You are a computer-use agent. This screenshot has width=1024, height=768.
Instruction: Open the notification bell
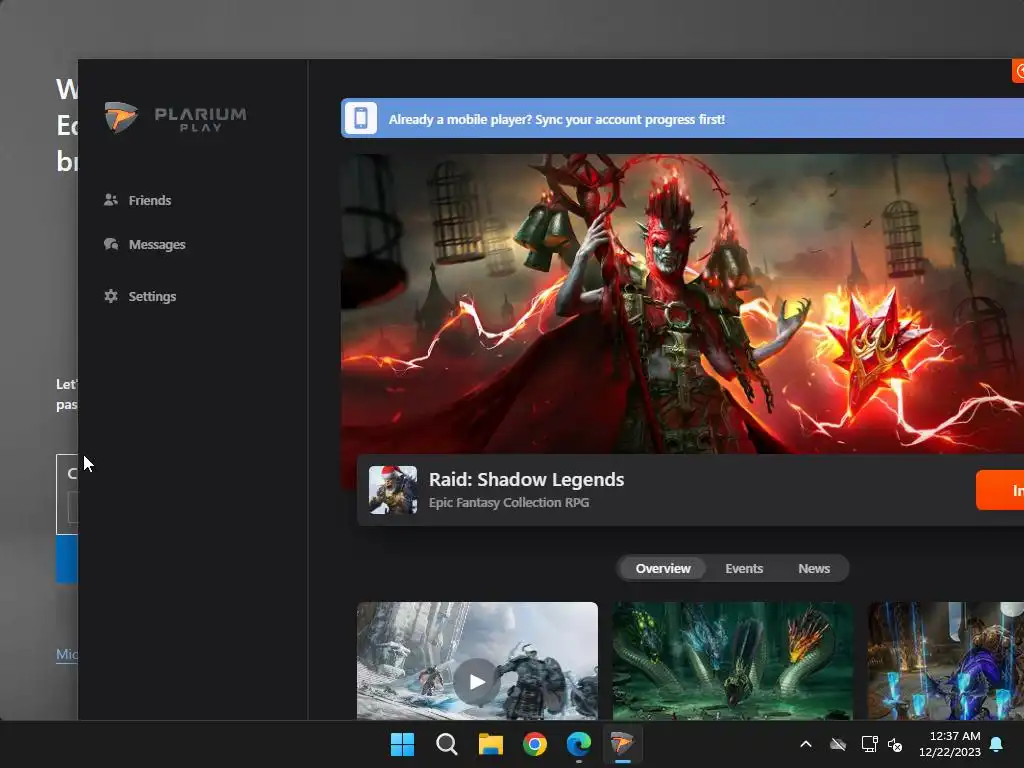[x=997, y=744]
